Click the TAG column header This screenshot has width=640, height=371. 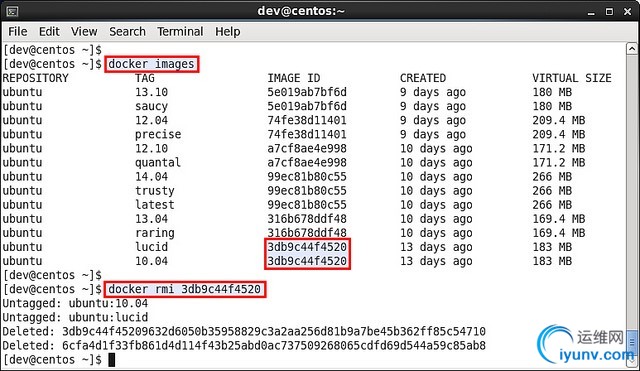coord(145,78)
